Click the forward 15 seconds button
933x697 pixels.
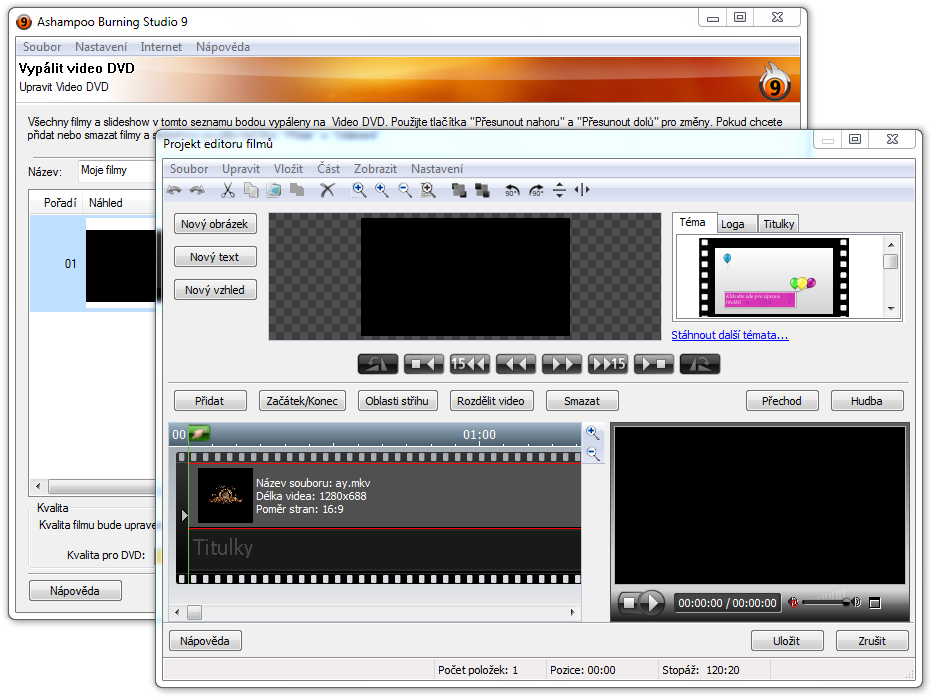(608, 364)
